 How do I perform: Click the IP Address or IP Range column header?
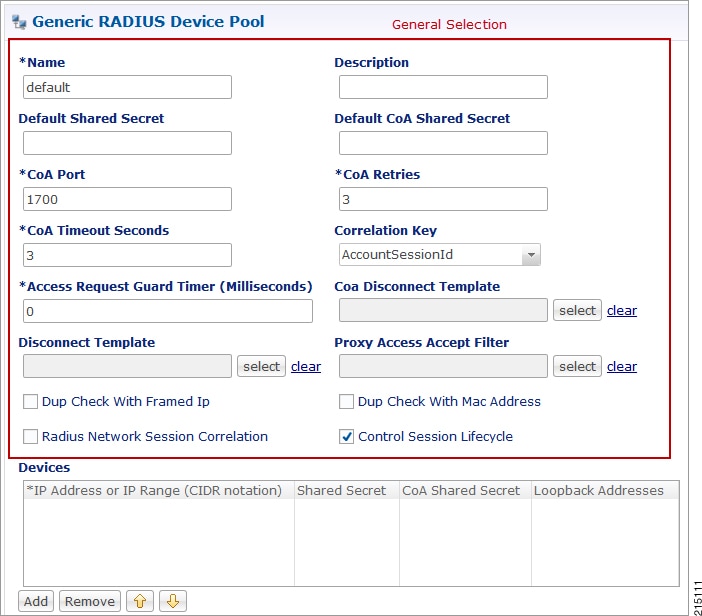pyautogui.click(x=159, y=490)
